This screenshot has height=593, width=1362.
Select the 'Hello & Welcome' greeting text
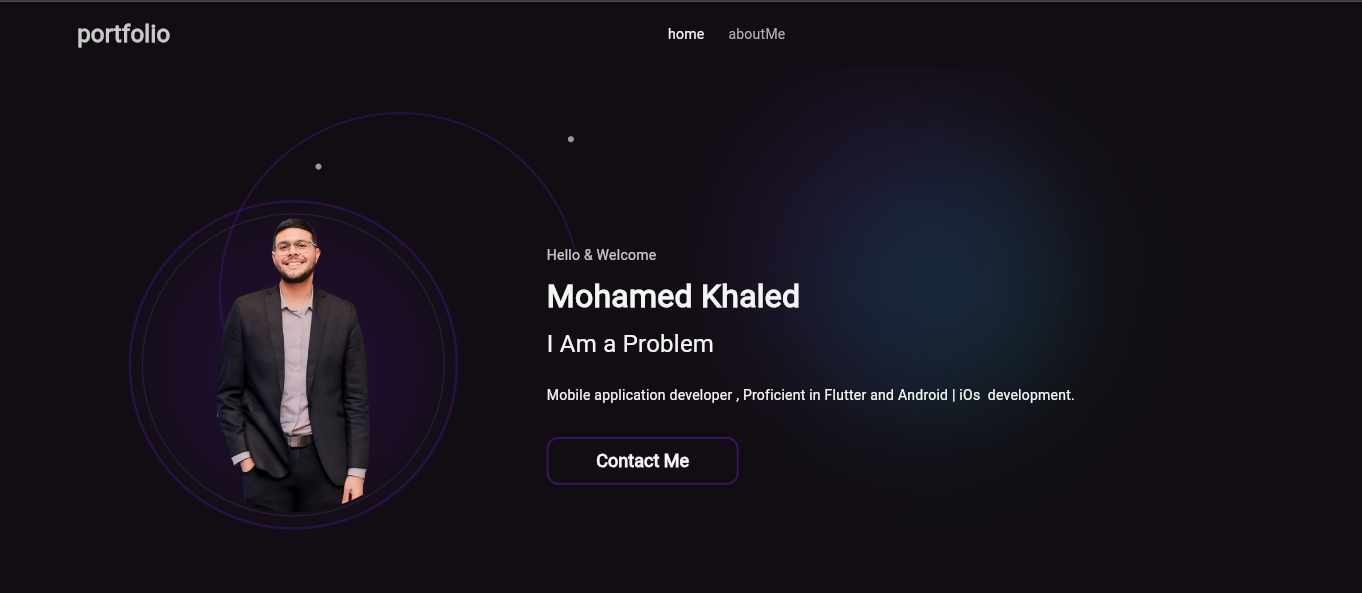(600, 255)
